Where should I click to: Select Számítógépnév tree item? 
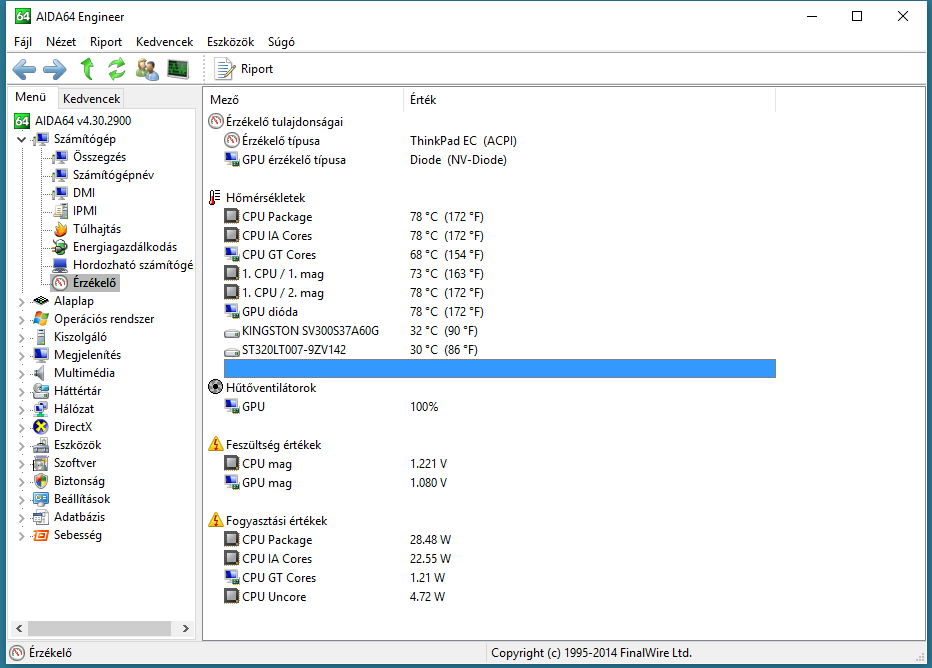(114, 175)
